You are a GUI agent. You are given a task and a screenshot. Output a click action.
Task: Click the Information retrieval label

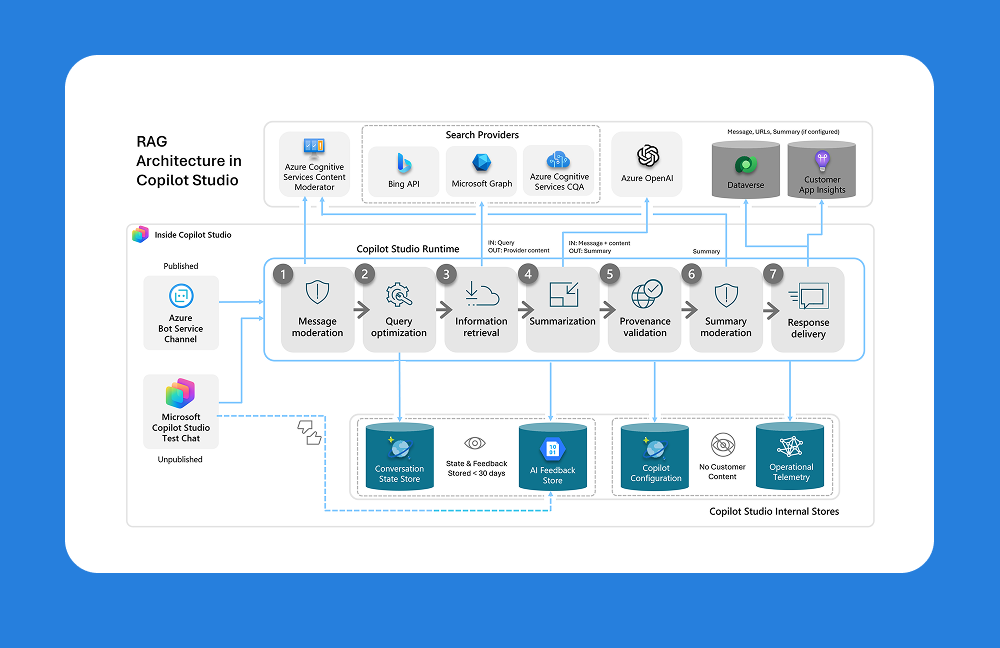tap(482, 327)
